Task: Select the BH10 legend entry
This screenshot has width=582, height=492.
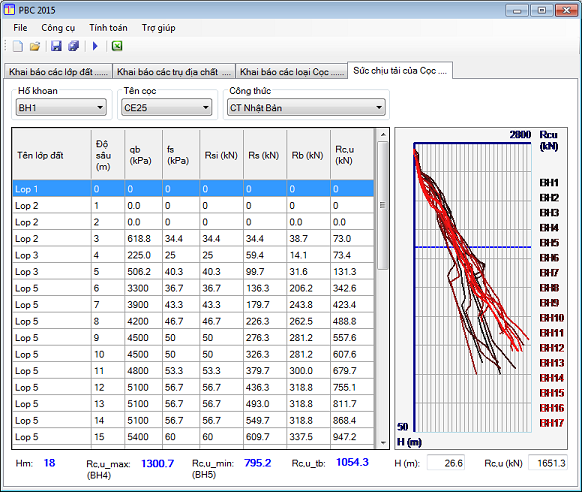Action: [552, 318]
